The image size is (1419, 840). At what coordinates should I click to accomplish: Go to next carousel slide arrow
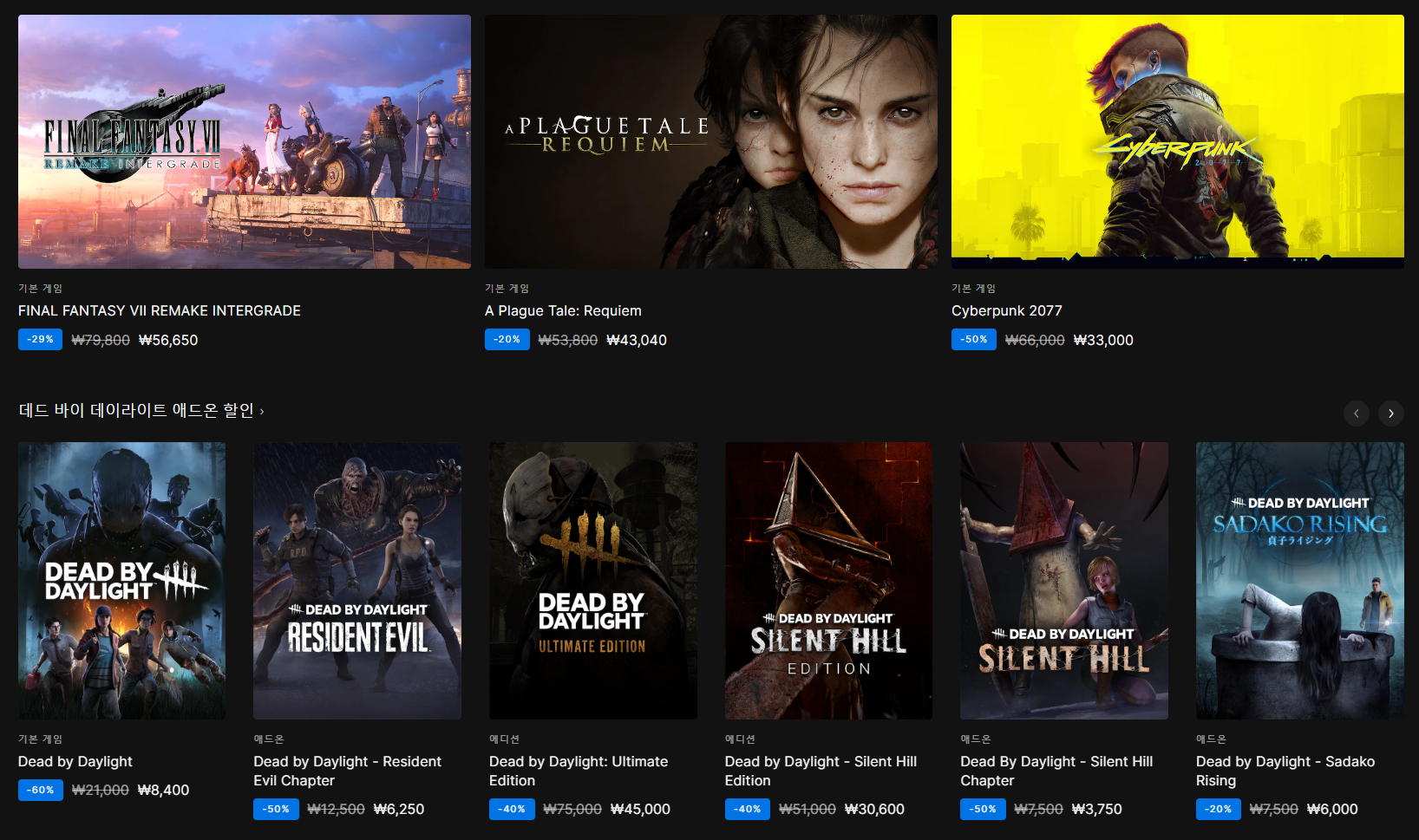(1391, 413)
